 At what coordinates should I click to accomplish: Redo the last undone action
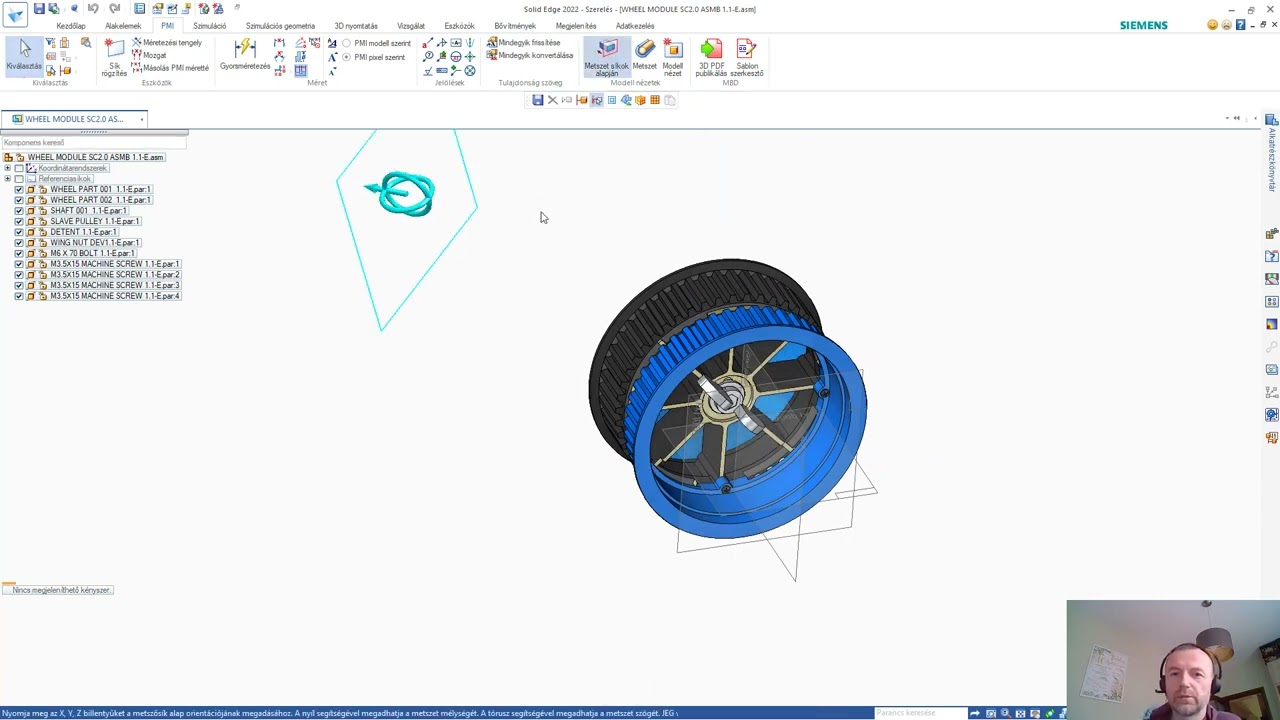[x=114, y=9]
